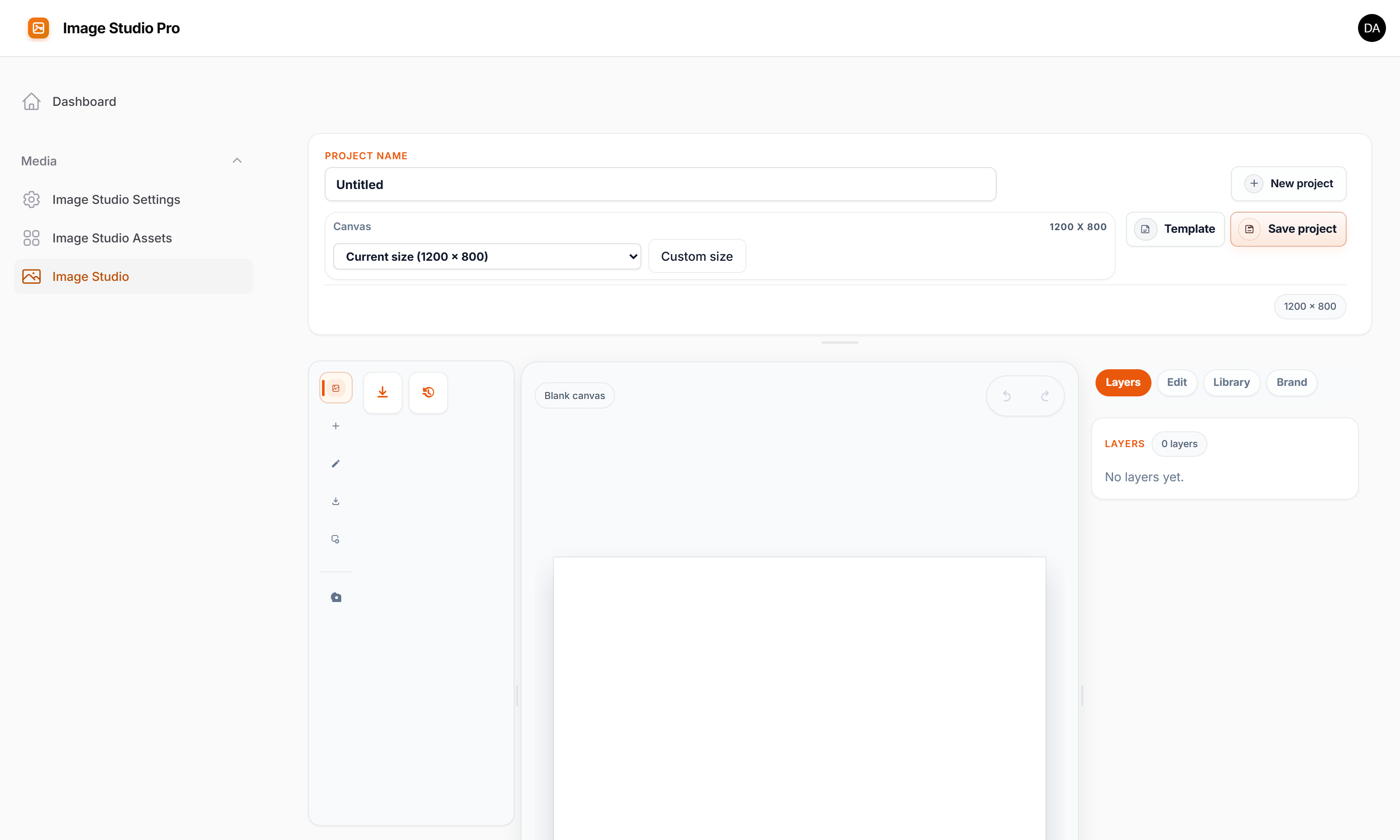The height and width of the screenshot is (840, 1400).
Task: Click the plus icon to add an element
Action: point(336,426)
